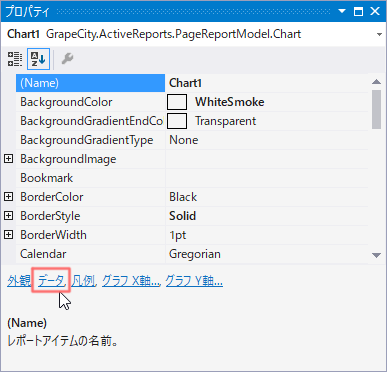Click the WhiteSmoke value text
387x372 pixels.
click(x=230, y=102)
